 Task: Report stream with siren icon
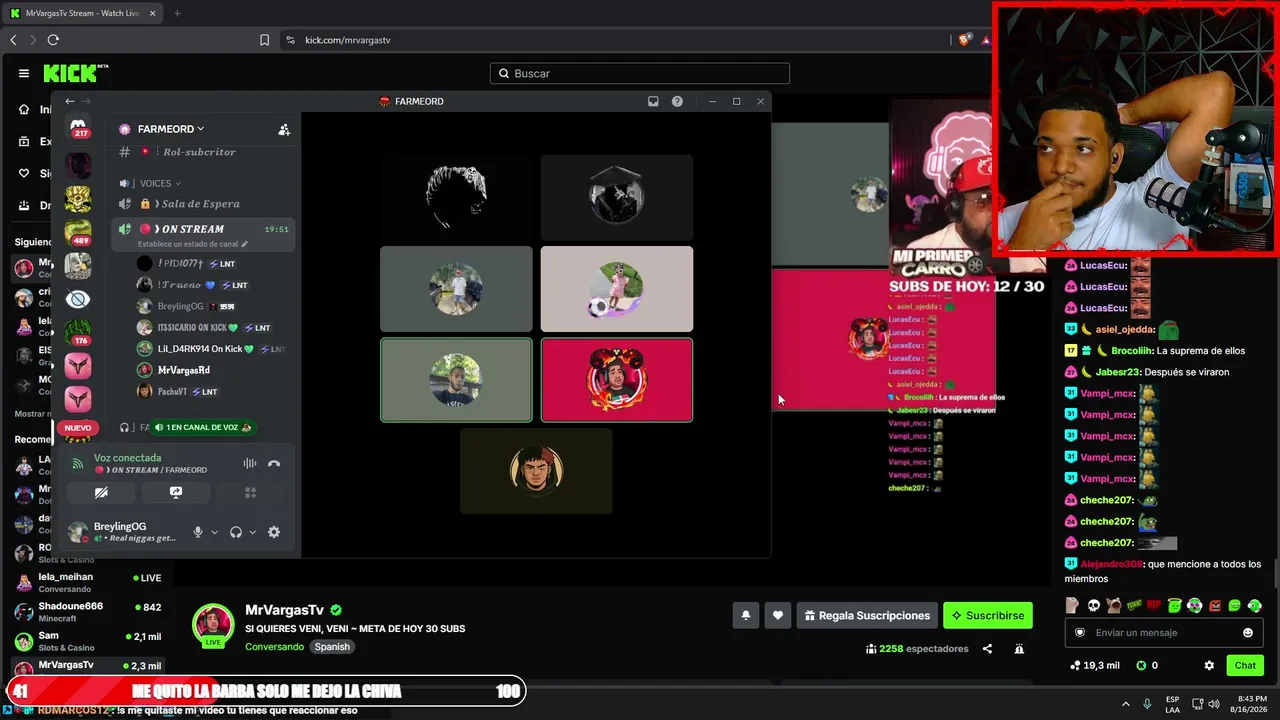pyautogui.click(x=1019, y=649)
